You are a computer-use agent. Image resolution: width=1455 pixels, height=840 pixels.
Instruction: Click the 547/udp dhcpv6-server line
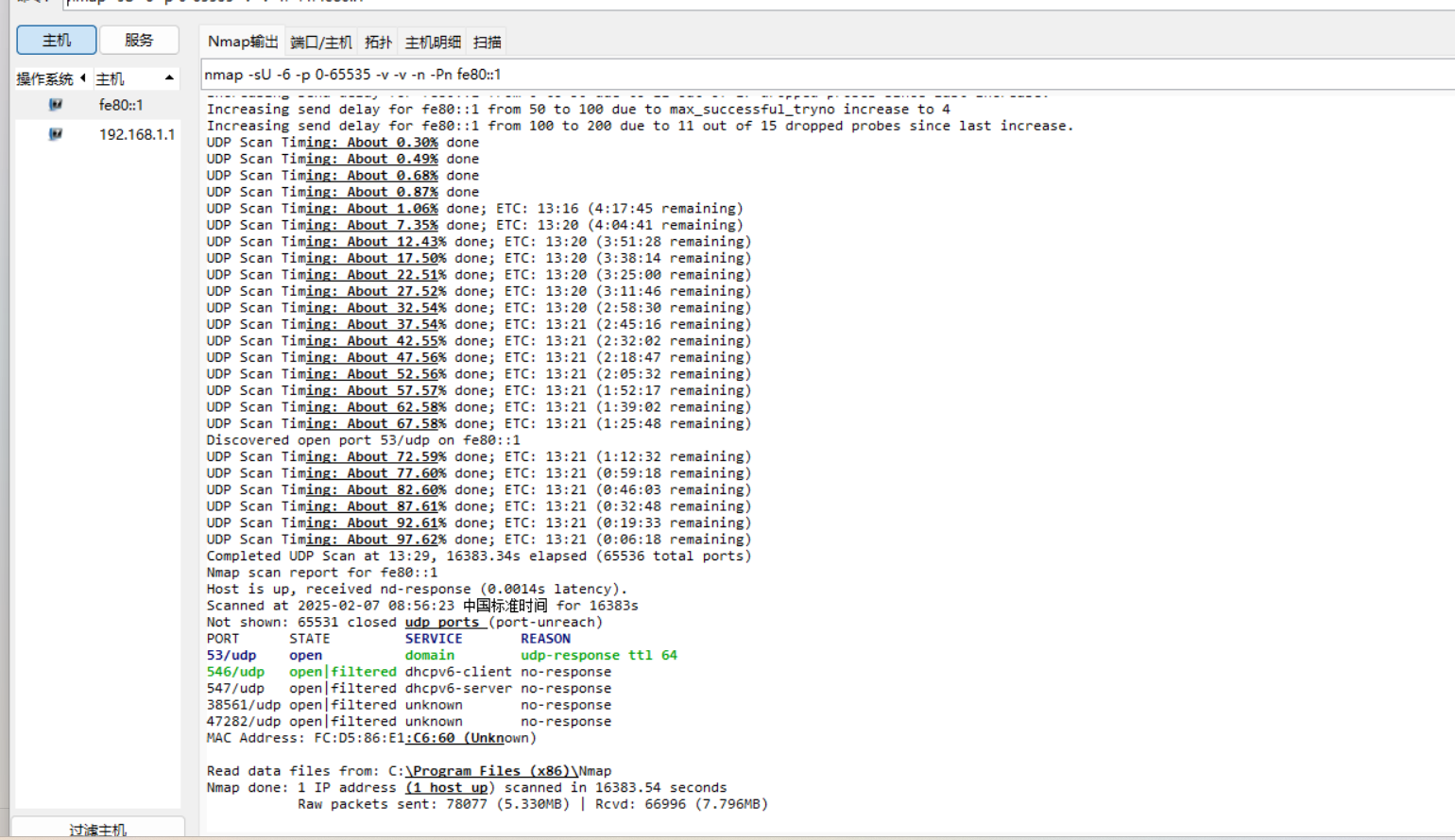[x=409, y=688]
